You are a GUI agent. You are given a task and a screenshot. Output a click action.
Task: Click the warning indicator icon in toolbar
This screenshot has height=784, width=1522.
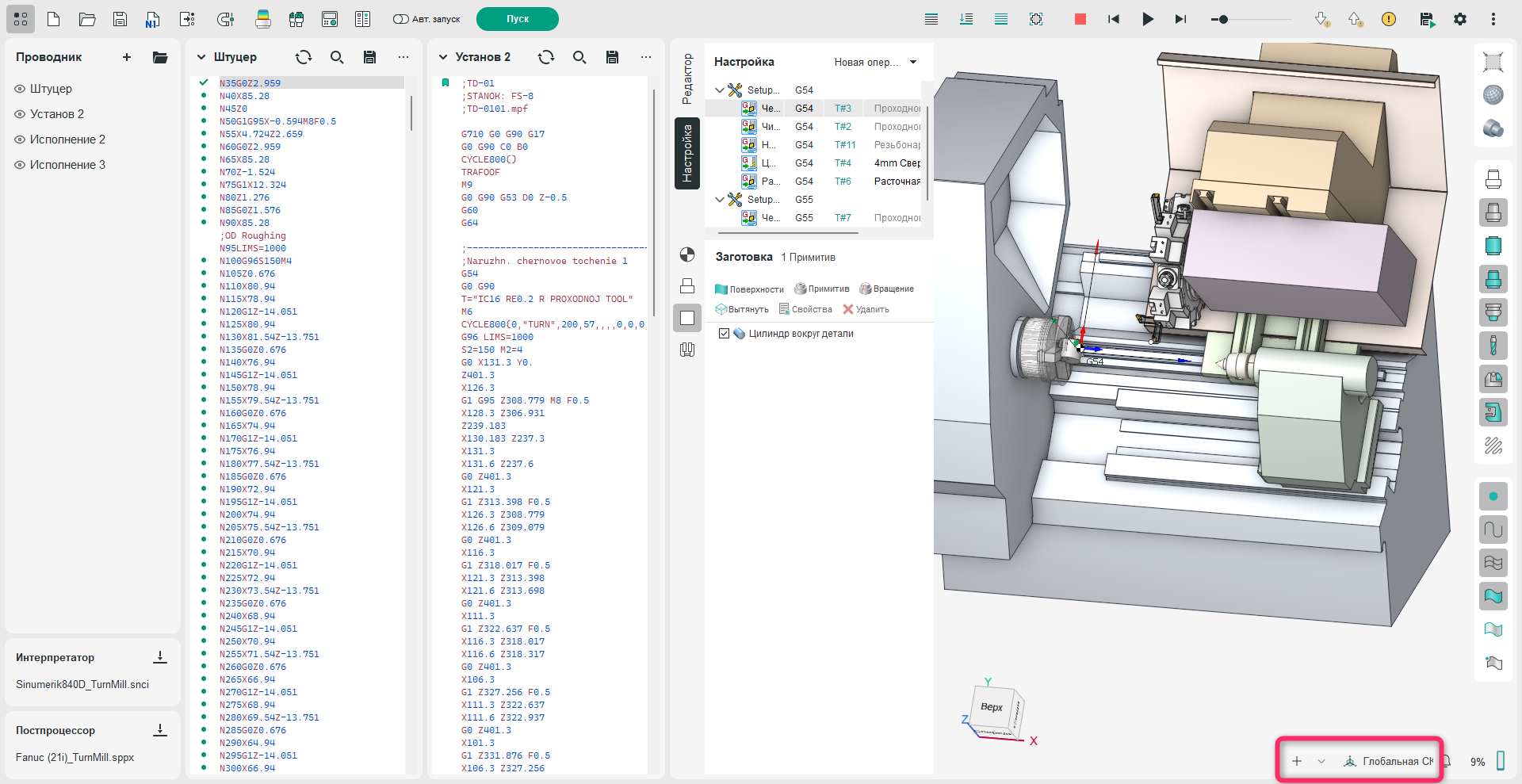(x=1388, y=19)
